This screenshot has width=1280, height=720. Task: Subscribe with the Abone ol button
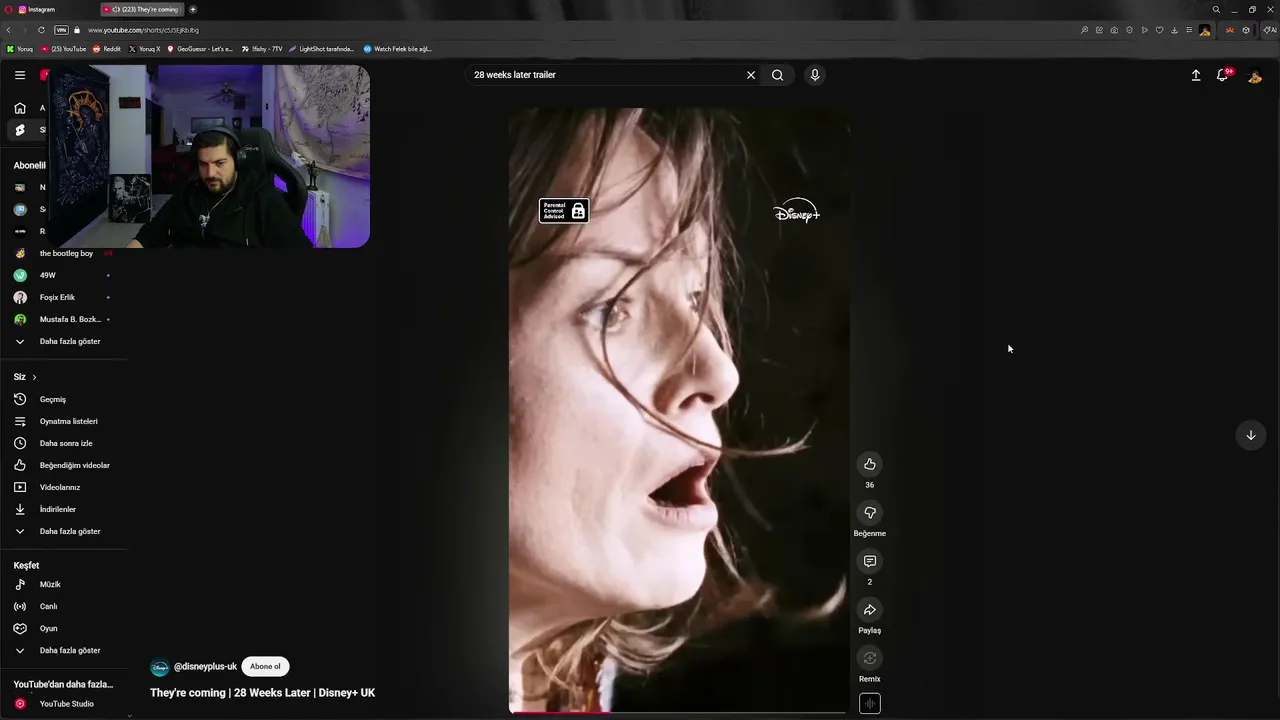click(x=265, y=666)
